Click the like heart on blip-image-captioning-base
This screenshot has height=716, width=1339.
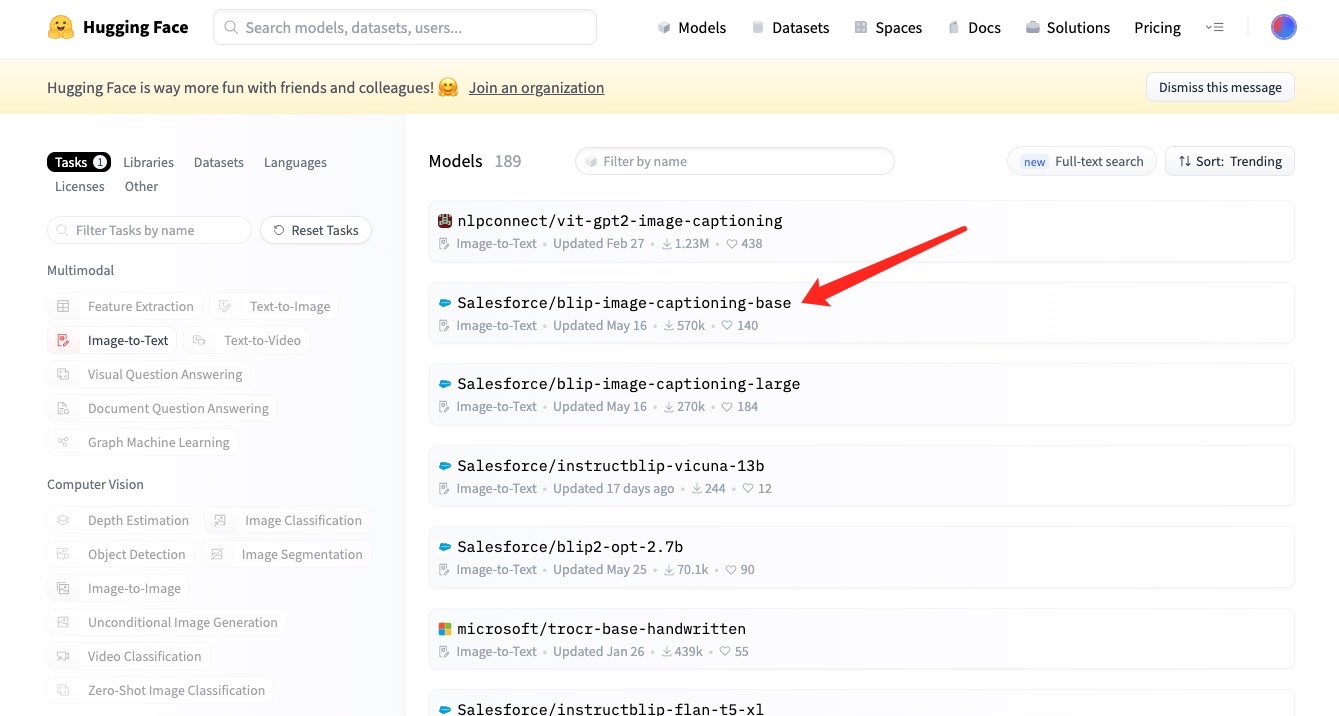[727, 325]
